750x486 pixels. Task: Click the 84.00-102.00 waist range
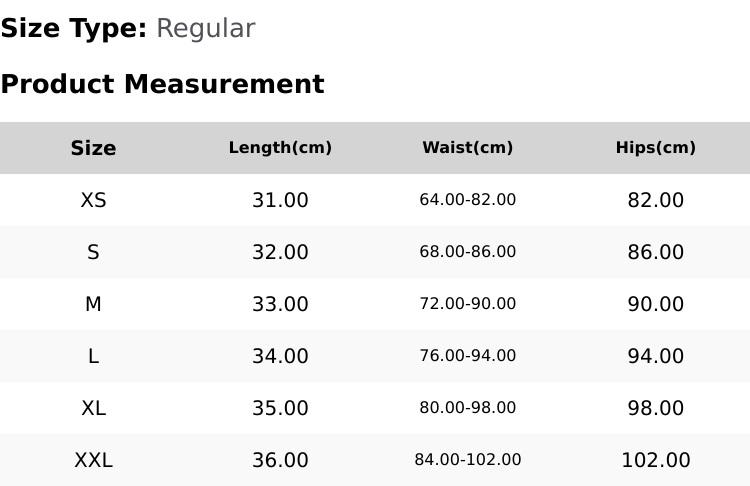point(468,460)
